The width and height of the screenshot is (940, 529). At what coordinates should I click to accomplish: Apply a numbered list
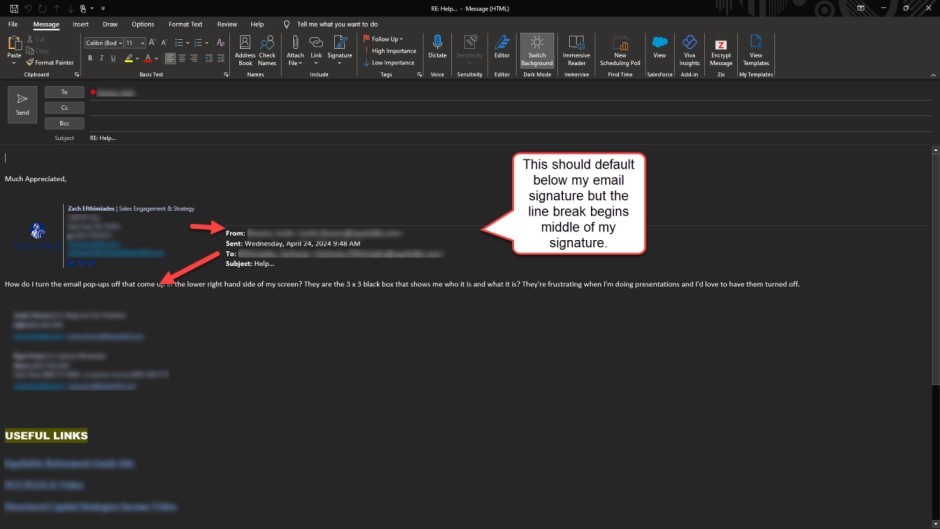pyautogui.click(x=198, y=43)
